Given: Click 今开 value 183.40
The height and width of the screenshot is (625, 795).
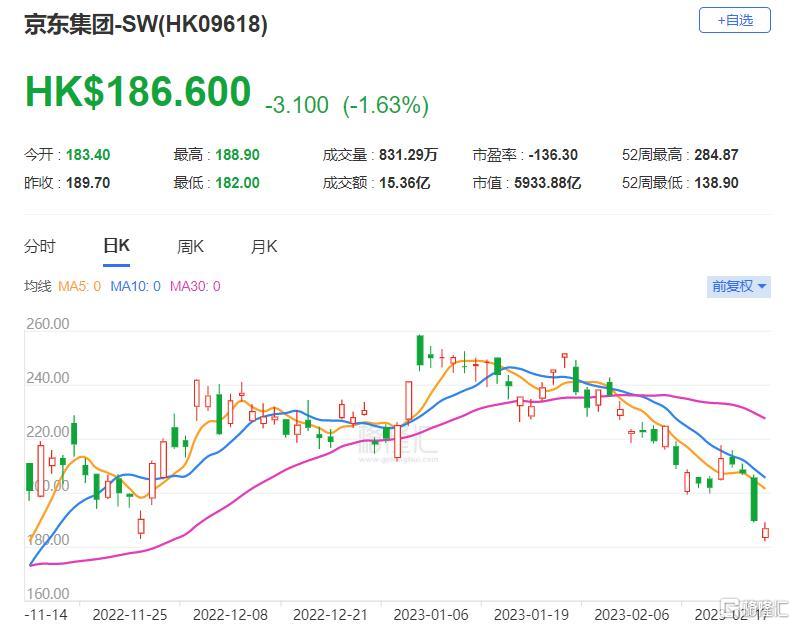Looking at the screenshot, I should point(88,155).
